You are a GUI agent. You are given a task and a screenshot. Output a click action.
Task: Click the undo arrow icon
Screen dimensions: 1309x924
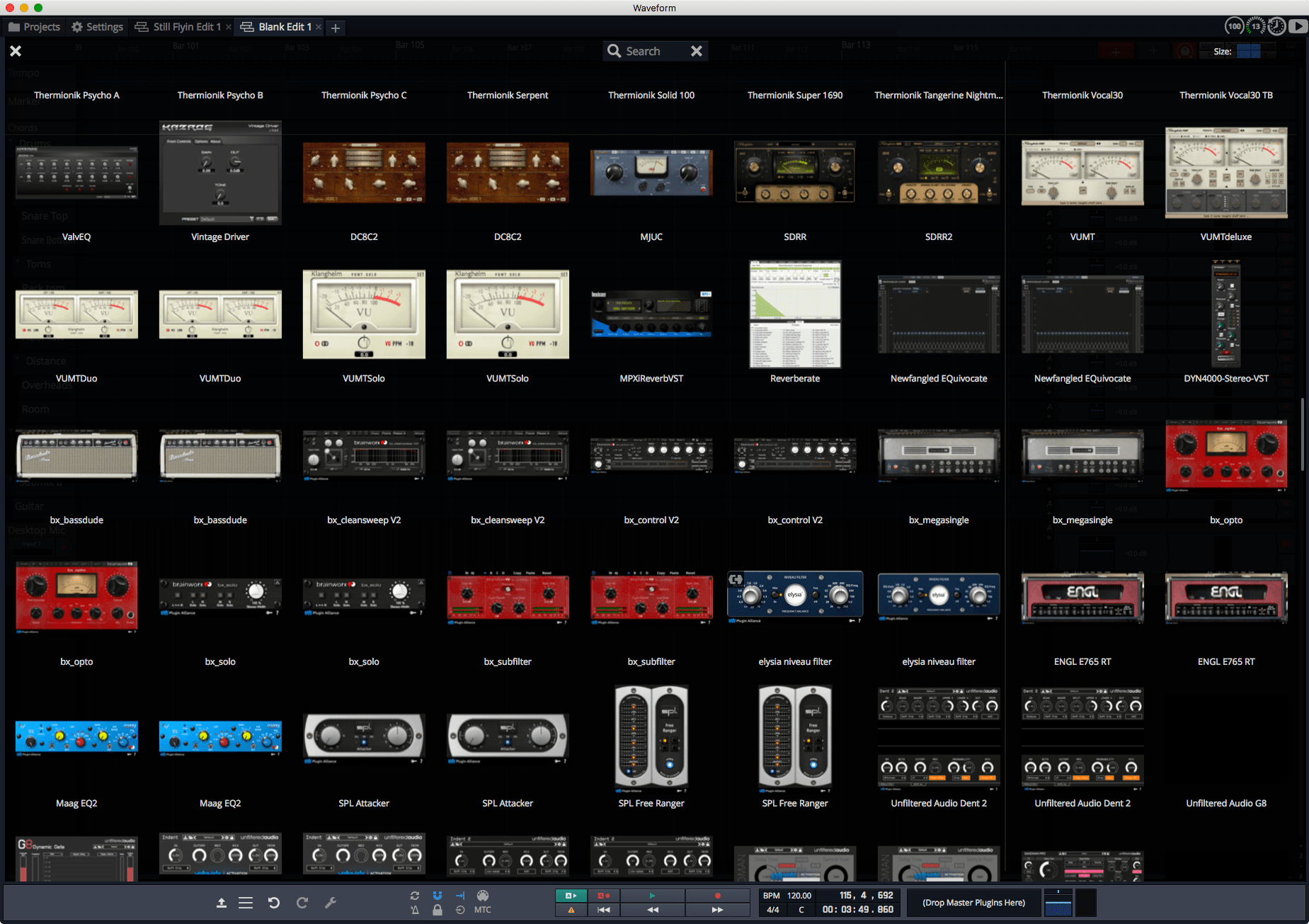click(x=275, y=903)
